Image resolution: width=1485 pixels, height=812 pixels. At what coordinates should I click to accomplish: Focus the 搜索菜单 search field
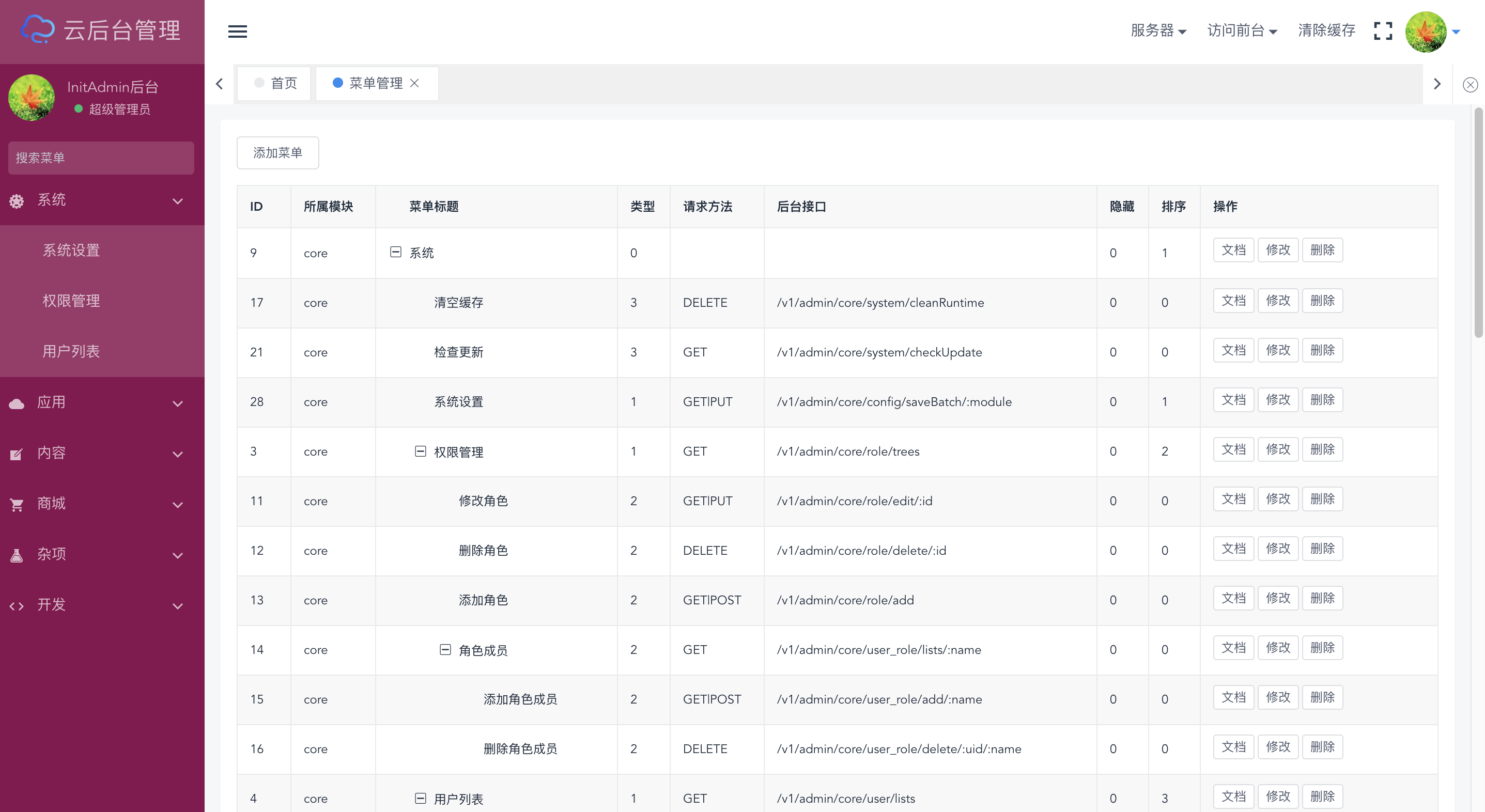tap(101, 158)
